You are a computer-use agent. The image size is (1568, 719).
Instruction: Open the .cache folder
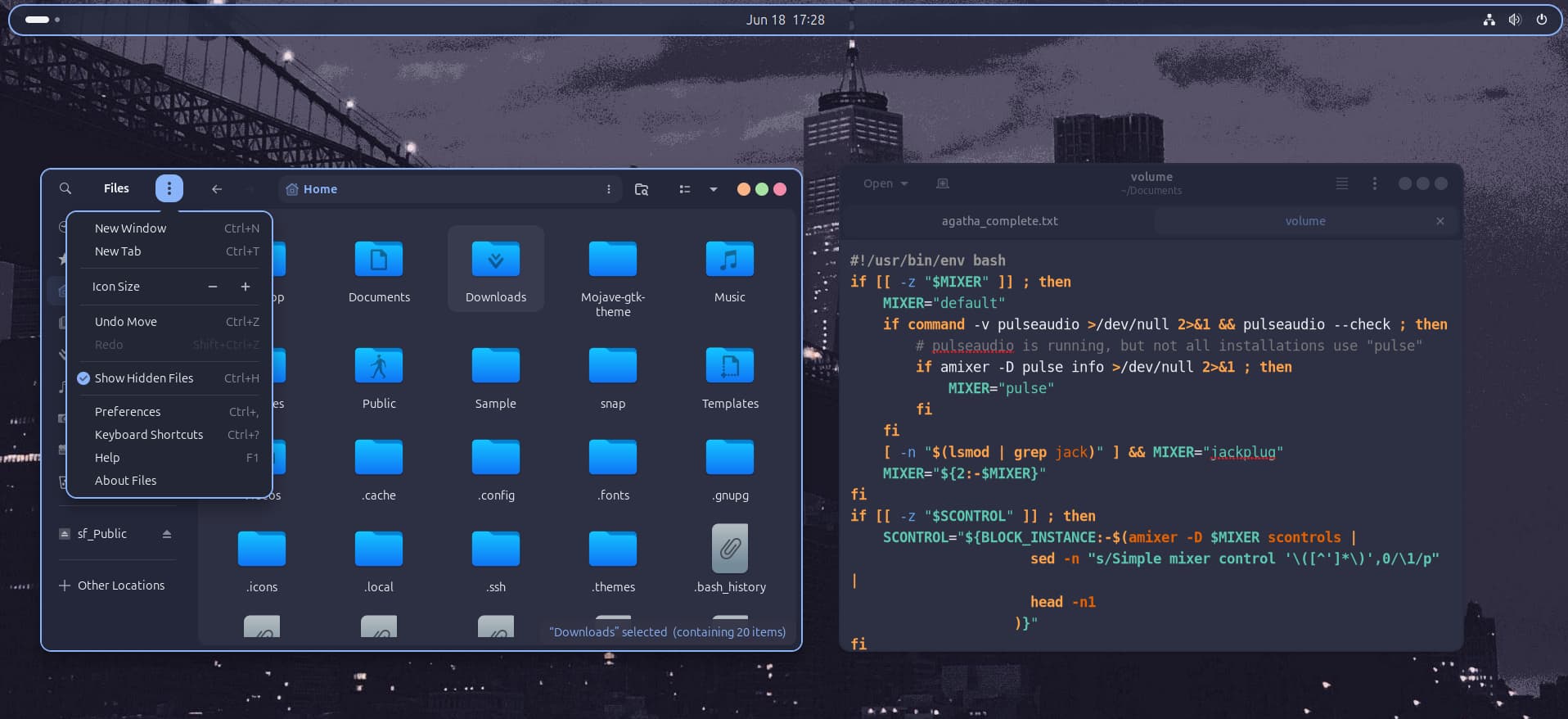(x=379, y=470)
